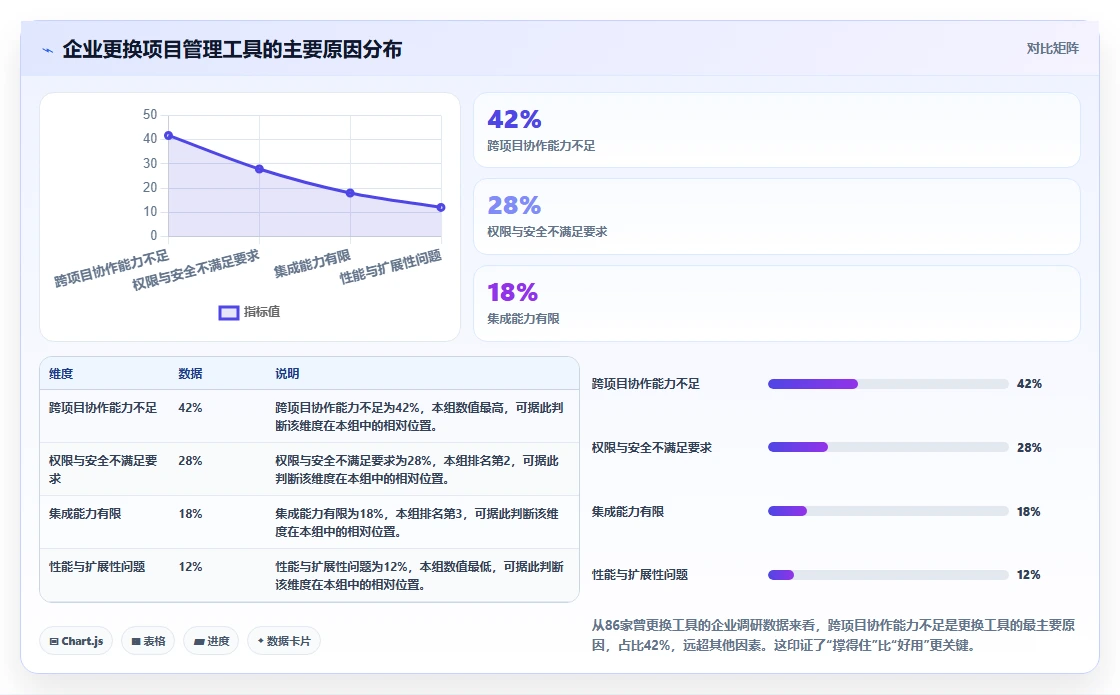Click description text 本组排名第3
This screenshot has width=1120, height=695.
429,514
